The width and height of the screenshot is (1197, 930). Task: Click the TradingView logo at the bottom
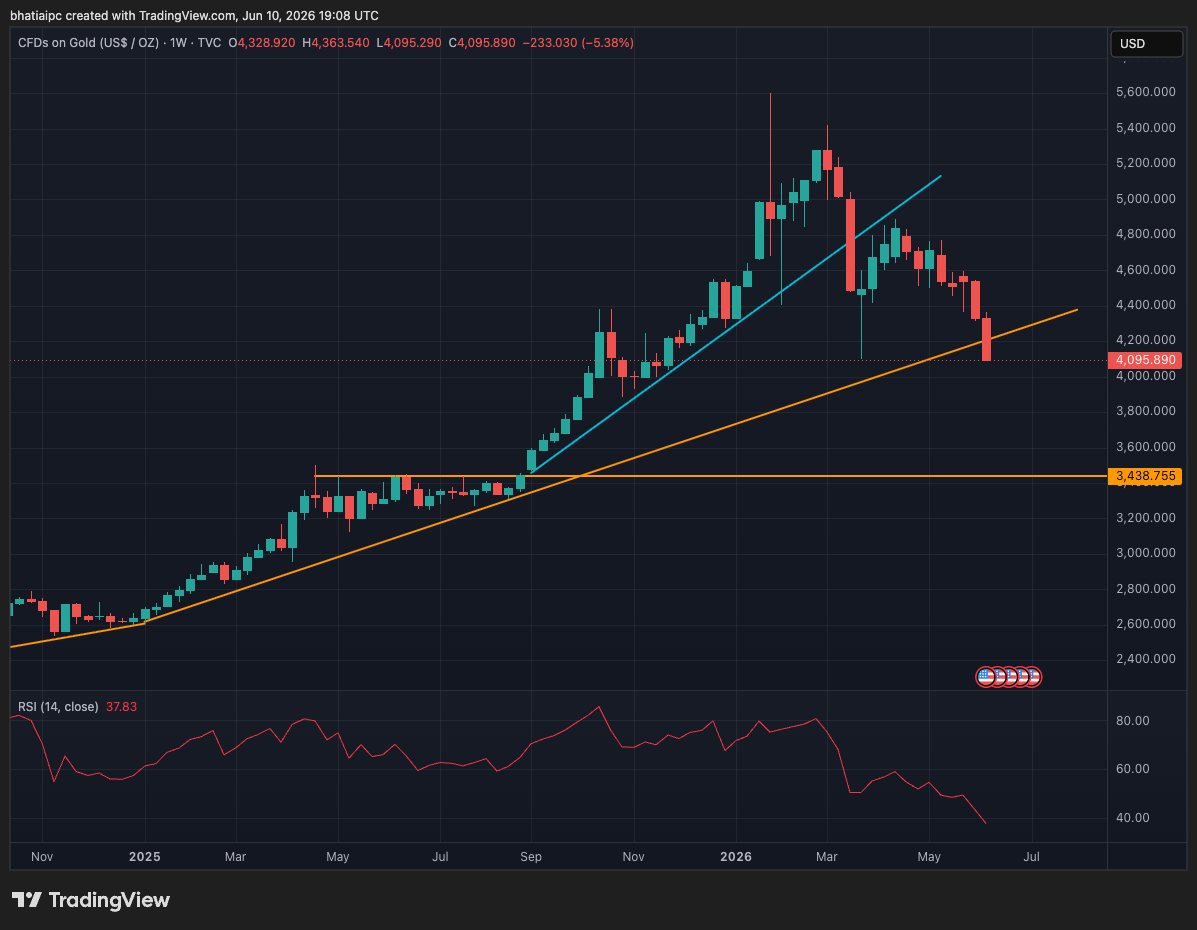[91, 900]
